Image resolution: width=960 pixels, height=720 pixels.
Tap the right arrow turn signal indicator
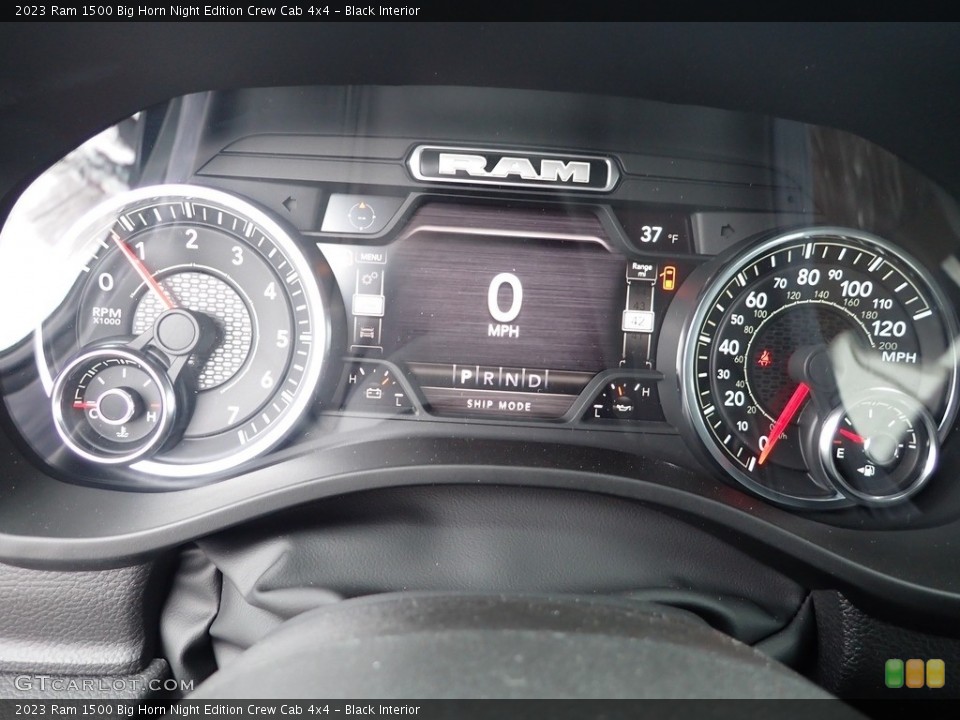coord(727,231)
